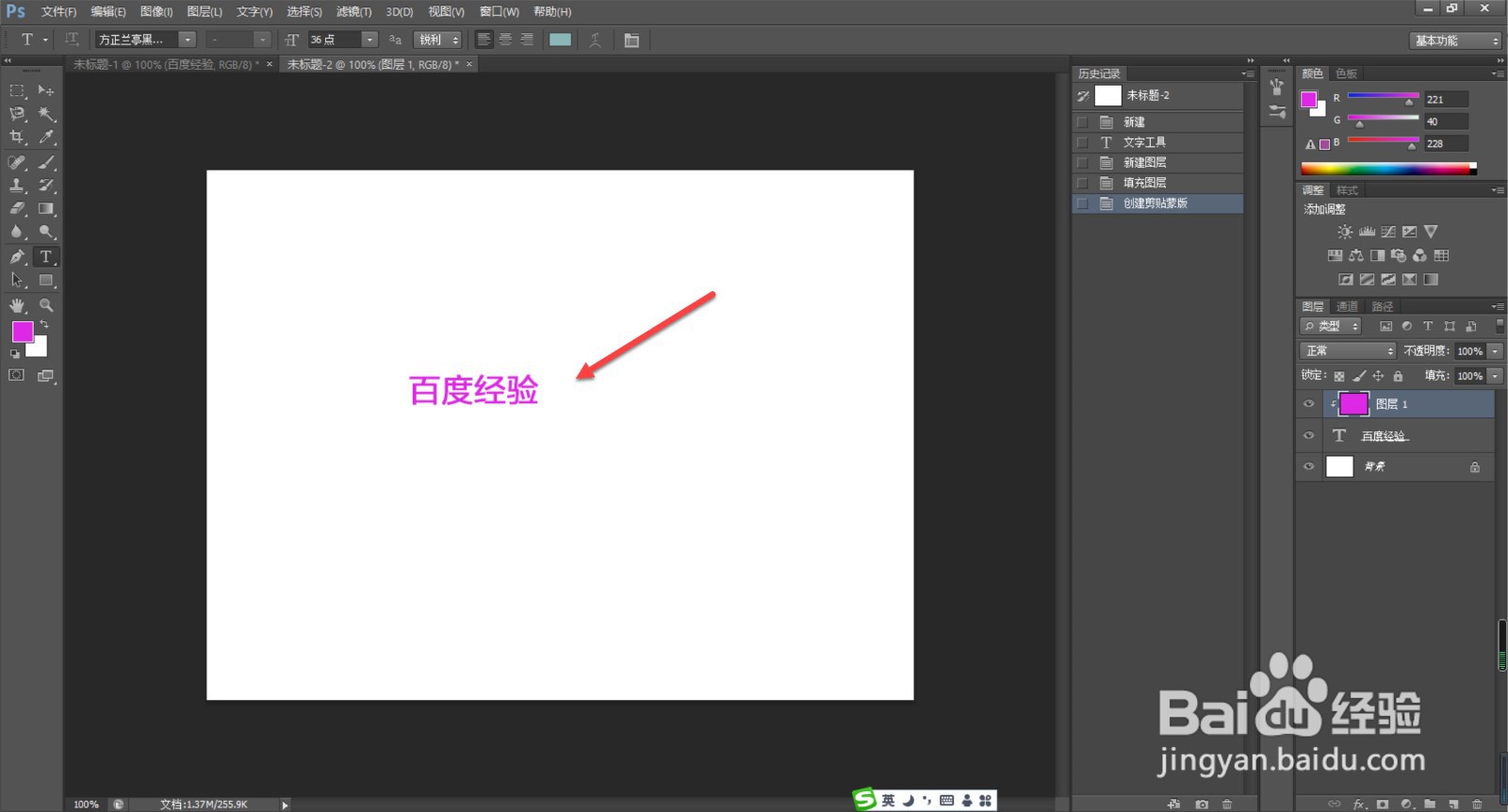Tick history brush source box beside 填充图层
Image resolution: width=1508 pixels, height=812 pixels.
1082,183
